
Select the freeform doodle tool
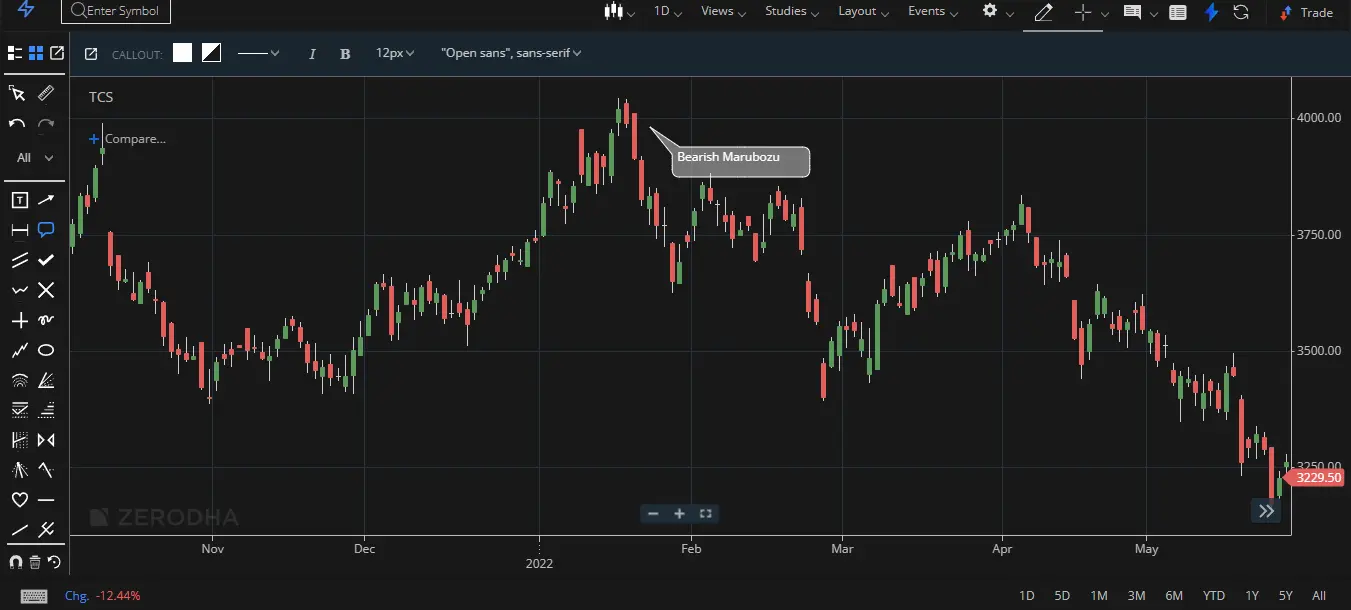[46, 320]
